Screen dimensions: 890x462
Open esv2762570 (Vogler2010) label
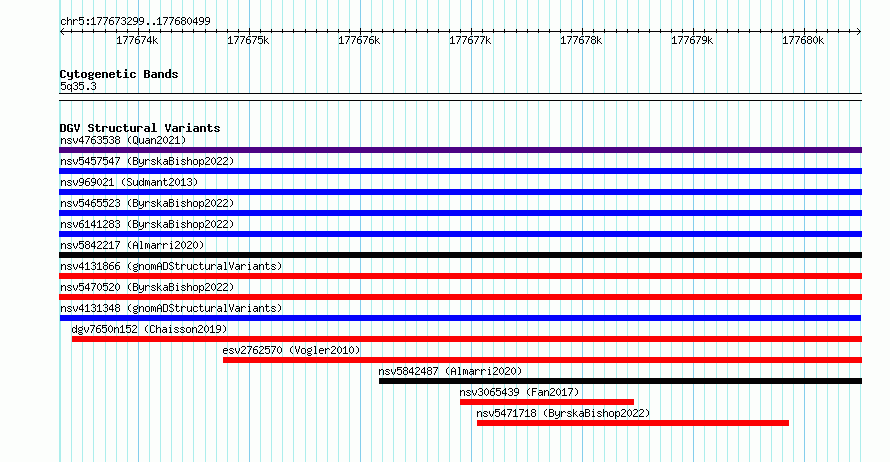[x=291, y=350]
